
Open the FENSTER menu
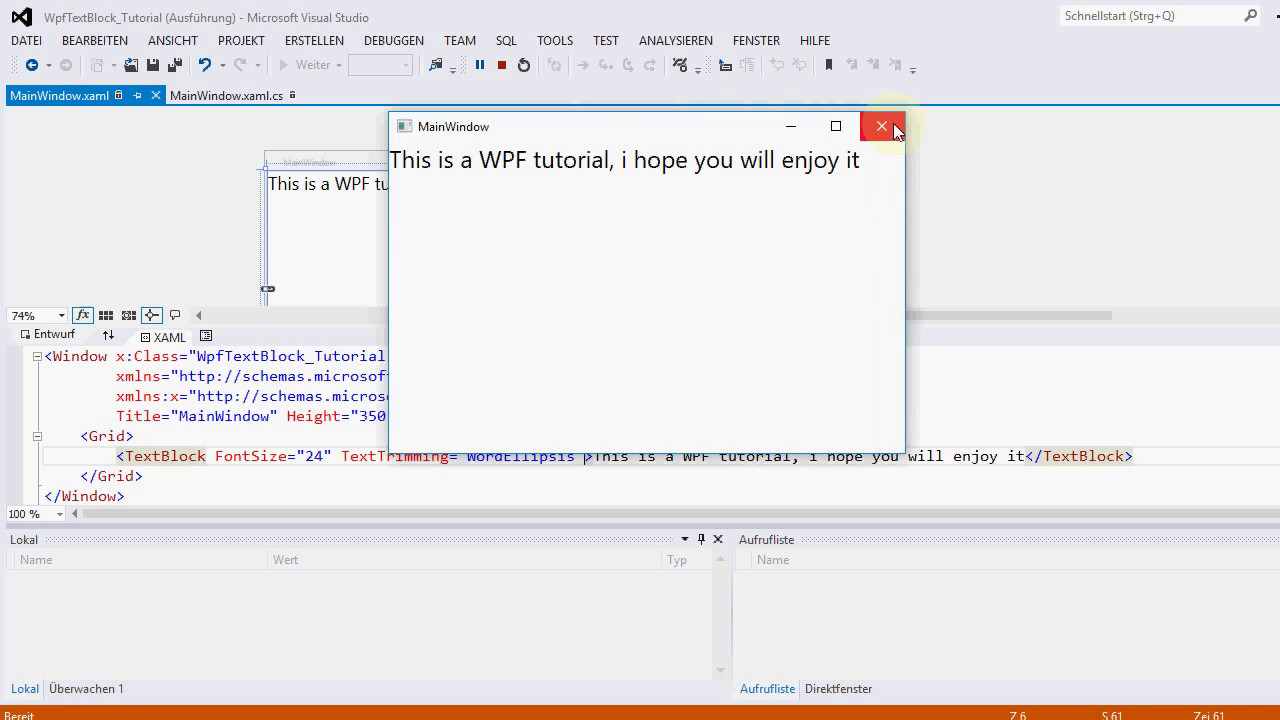(756, 41)
